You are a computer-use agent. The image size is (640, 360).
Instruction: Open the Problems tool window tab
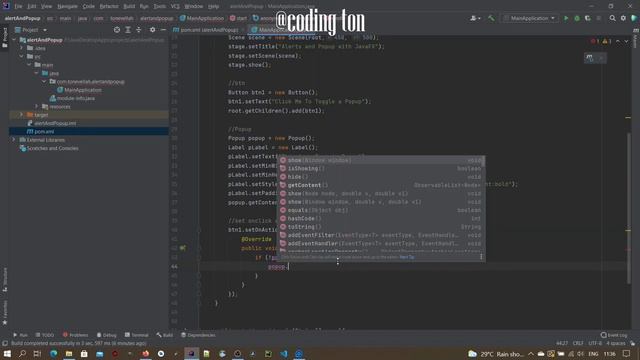(x=76, y=335)
